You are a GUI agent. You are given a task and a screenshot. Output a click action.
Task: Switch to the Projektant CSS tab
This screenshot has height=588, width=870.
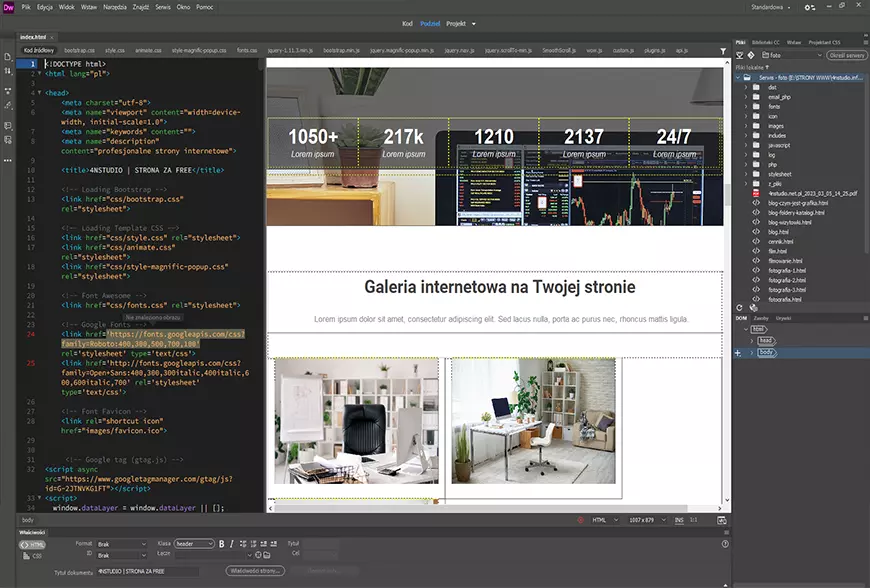pos(825,42)
